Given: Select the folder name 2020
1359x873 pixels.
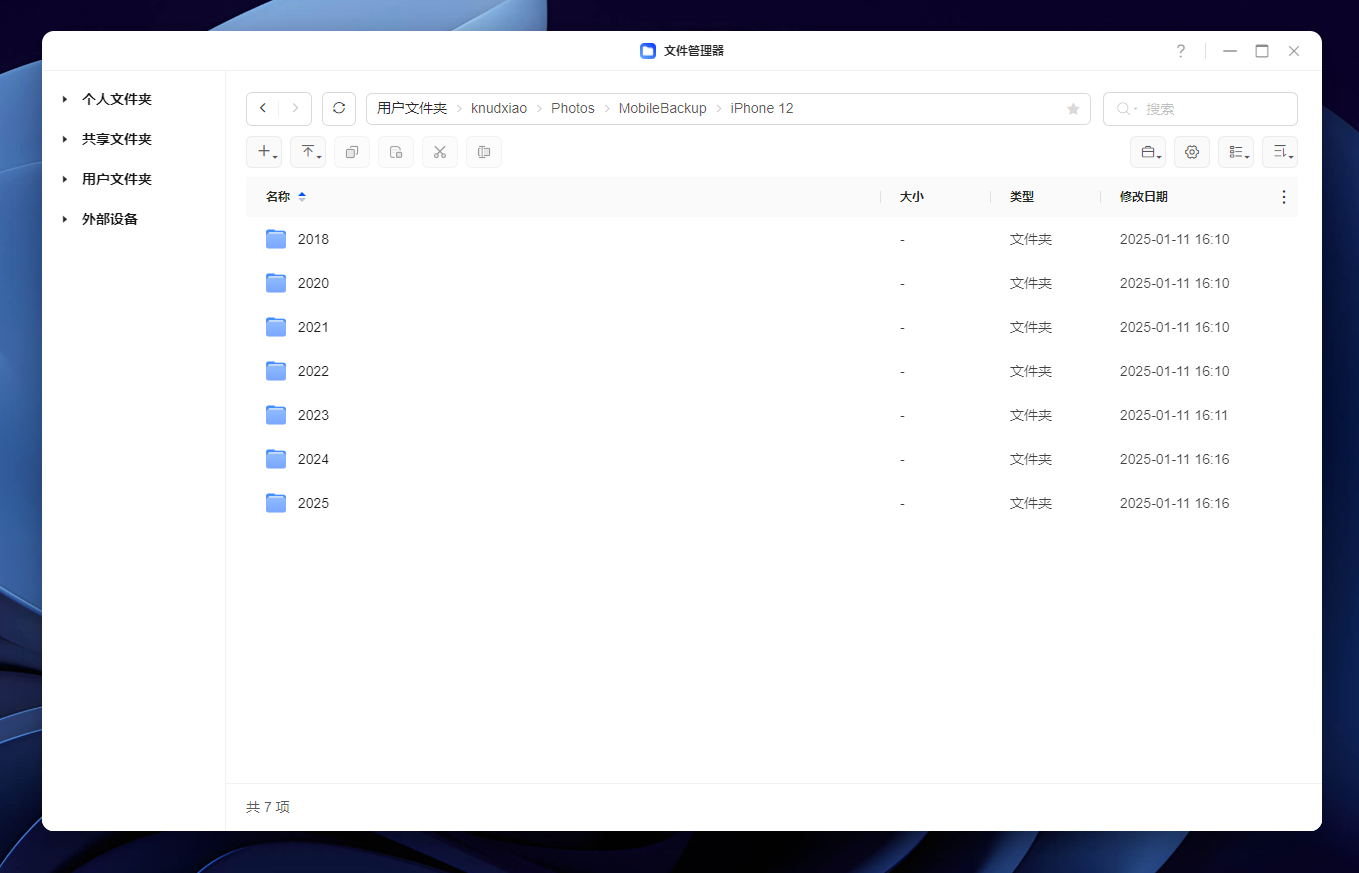Looking at the screenshot, I should 313,283.
